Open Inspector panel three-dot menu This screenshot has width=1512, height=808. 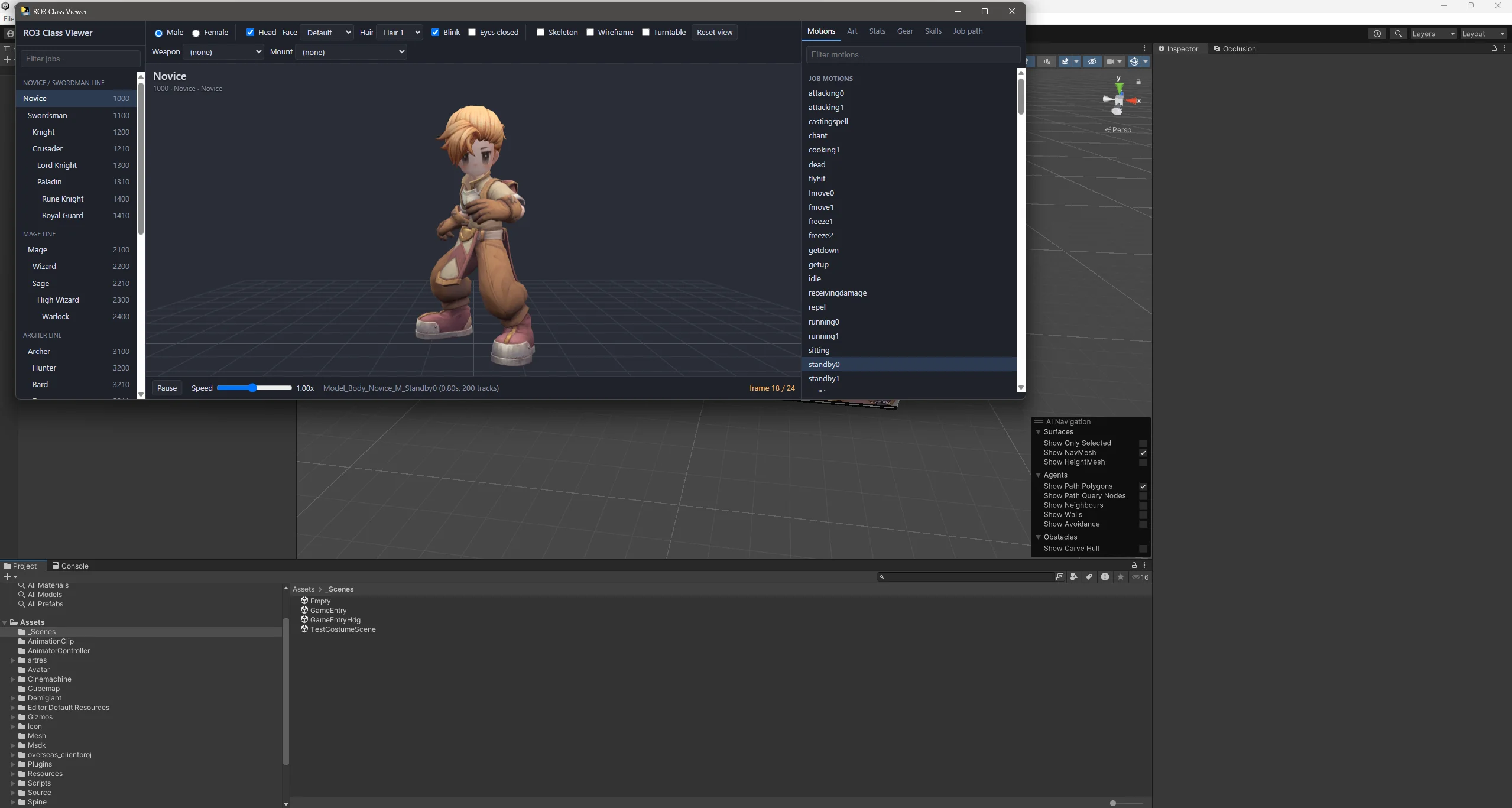click(x=1504, y=48)
